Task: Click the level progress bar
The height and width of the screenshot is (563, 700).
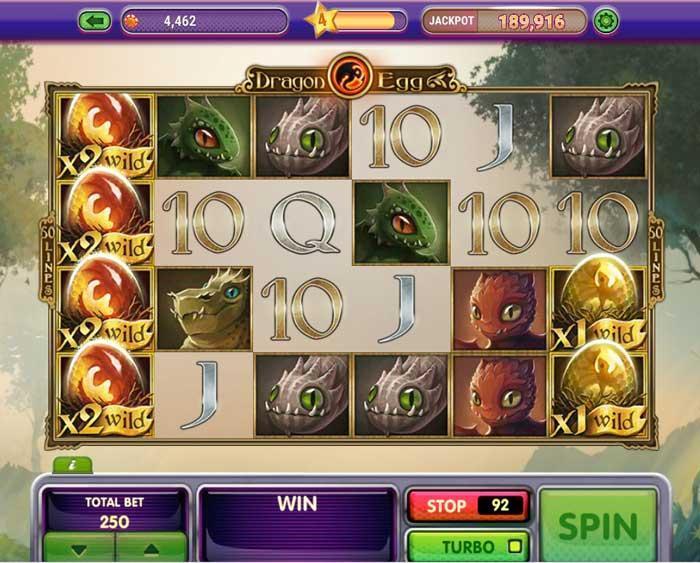Action: (369, 21)
